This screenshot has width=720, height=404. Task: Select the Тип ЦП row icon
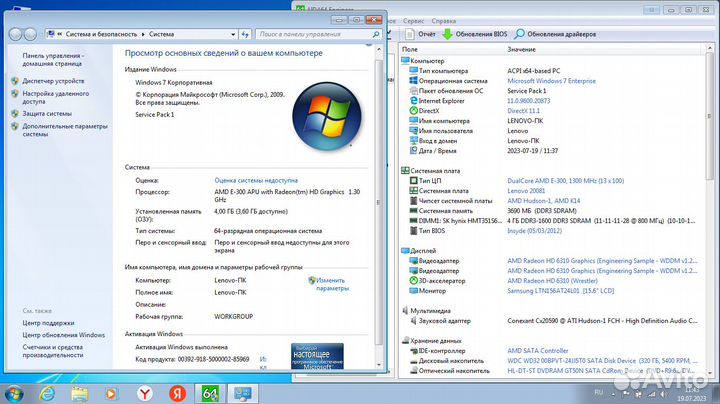click(413, 181)
